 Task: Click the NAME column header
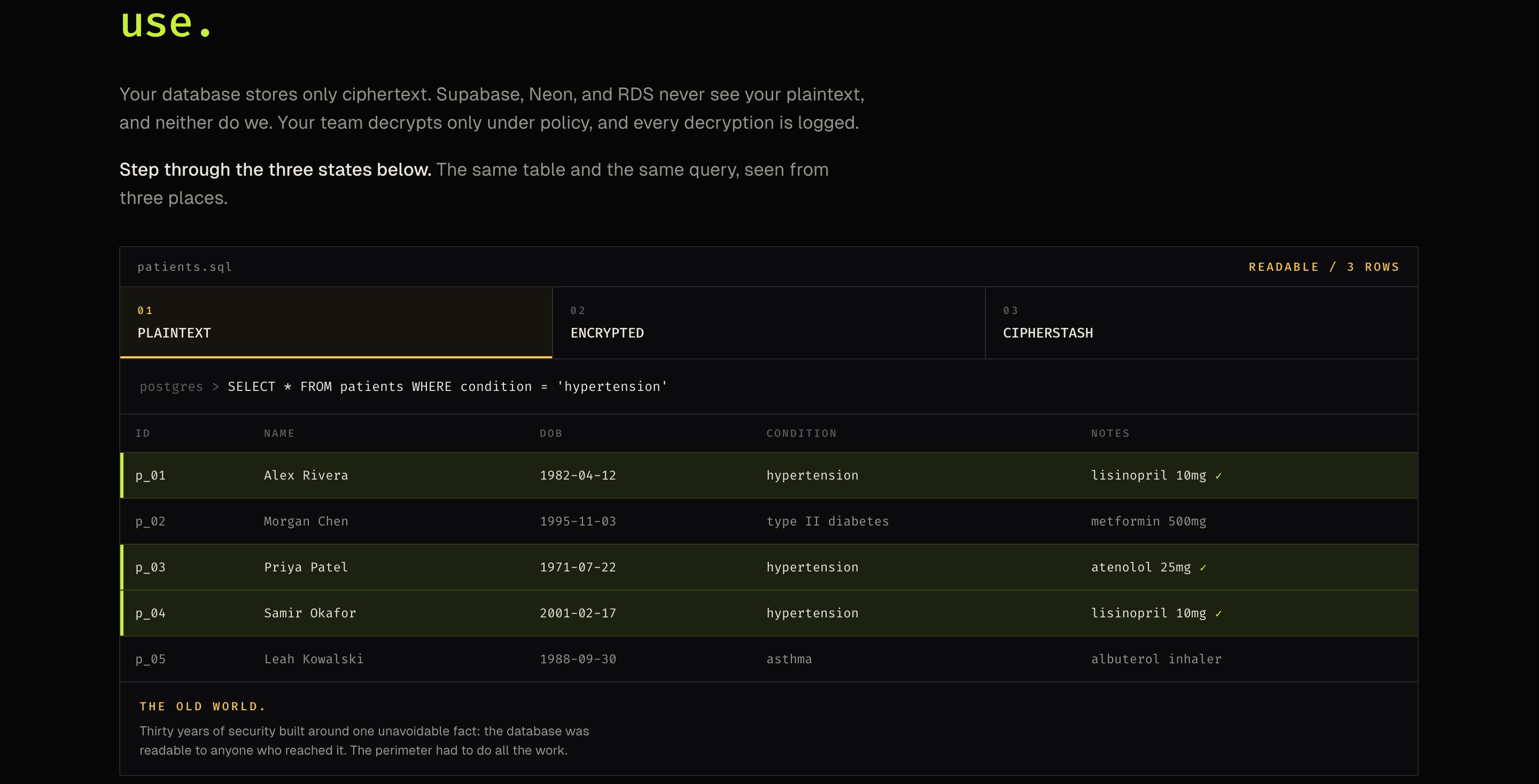[x=279, y=433]
